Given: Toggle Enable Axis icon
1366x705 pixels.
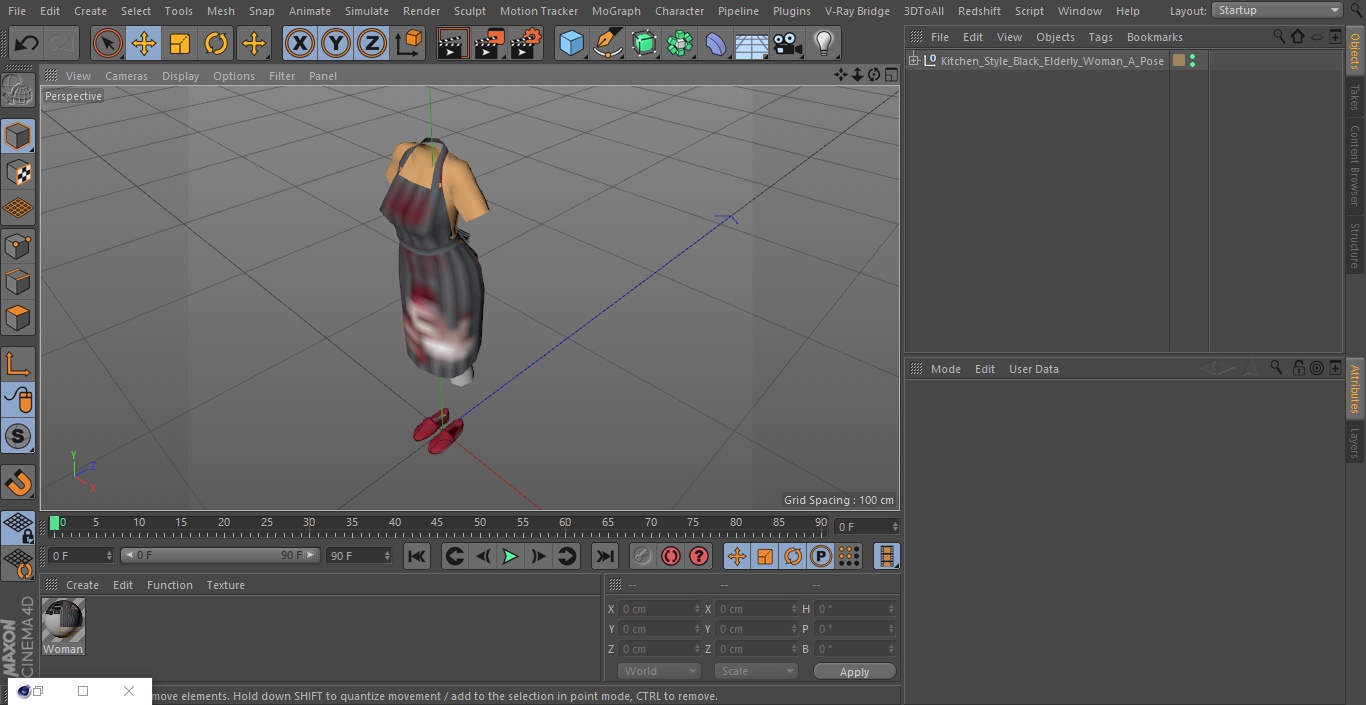Looking at the screenshot, I should (x=18, y=364).
